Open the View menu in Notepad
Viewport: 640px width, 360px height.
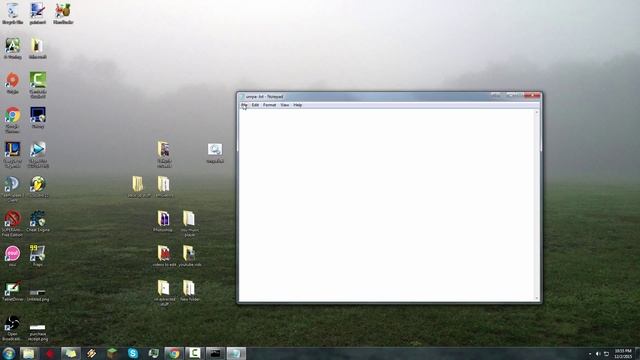click(285, 105)
